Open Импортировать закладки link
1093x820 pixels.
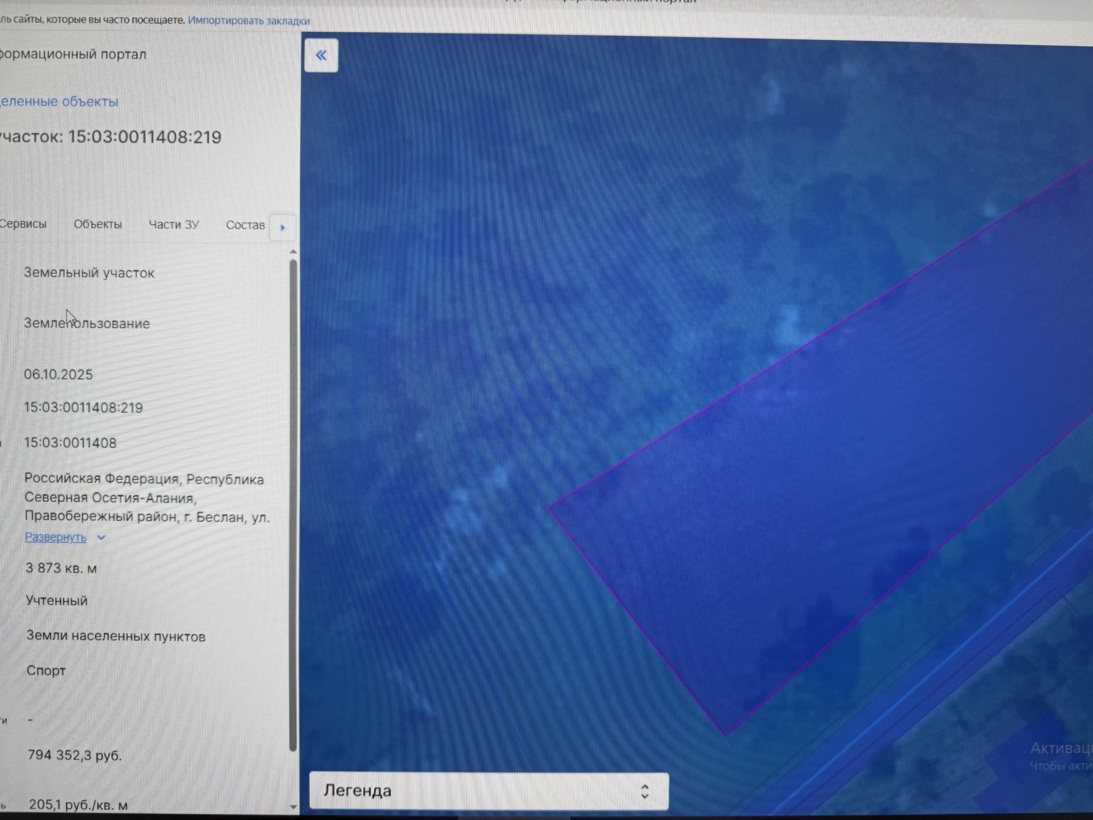(249, 21)
